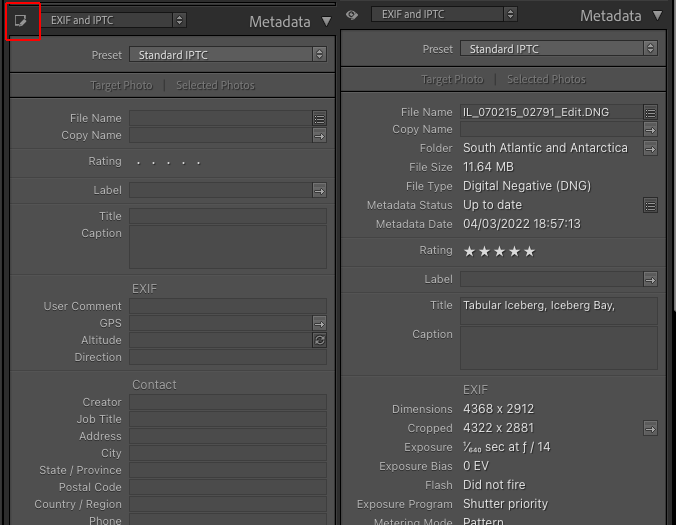Viewport: 680px width, 525px height.
Task: Collapse the right Metadata panel with the triangle
Action: [x=657, y=15]
